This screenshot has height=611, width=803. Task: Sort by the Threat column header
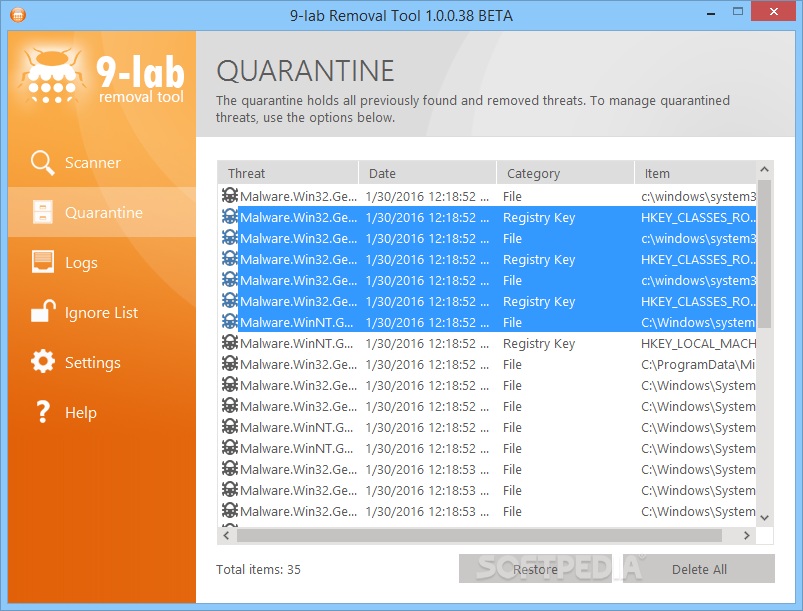288,173
